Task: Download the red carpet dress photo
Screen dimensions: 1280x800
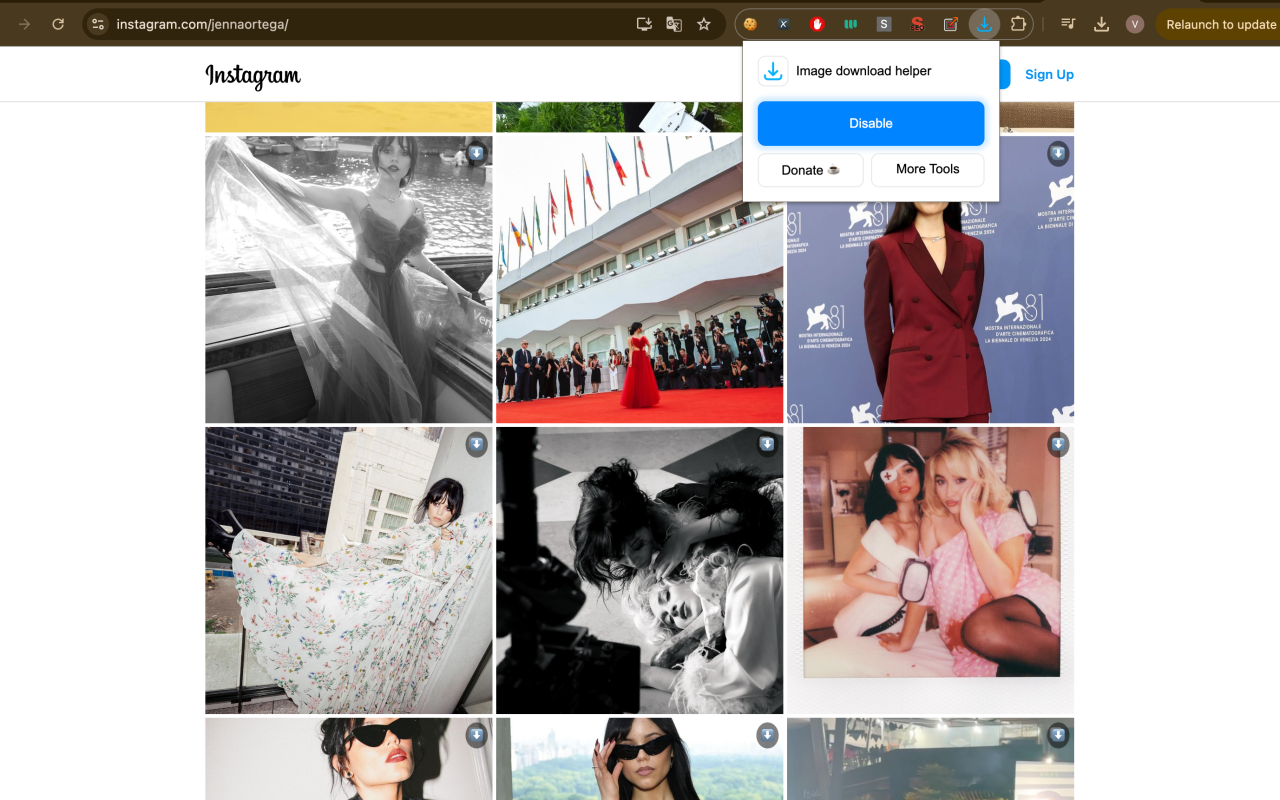Action: 767,154
